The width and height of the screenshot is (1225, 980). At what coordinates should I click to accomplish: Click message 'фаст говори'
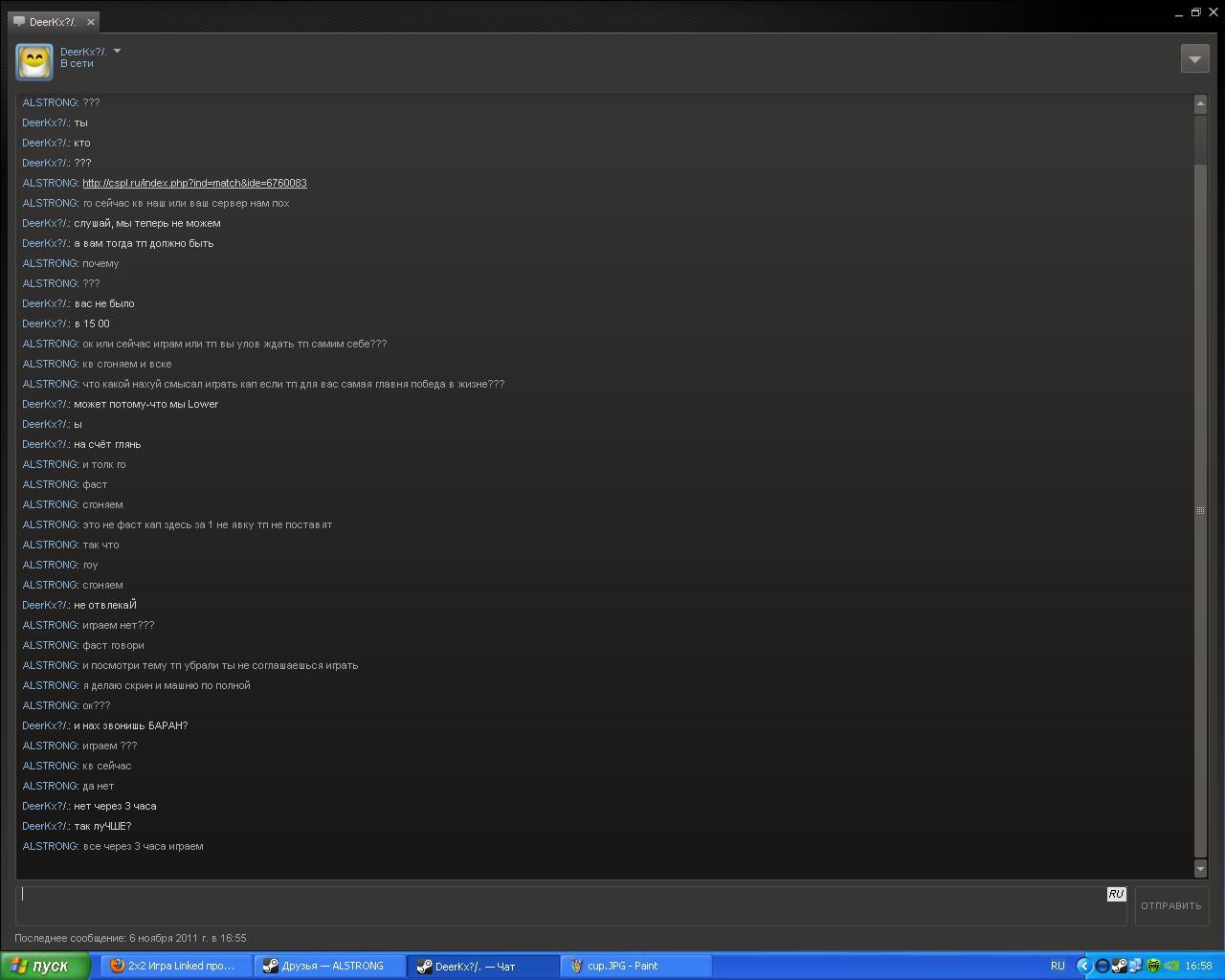click(x=113, y=645)
